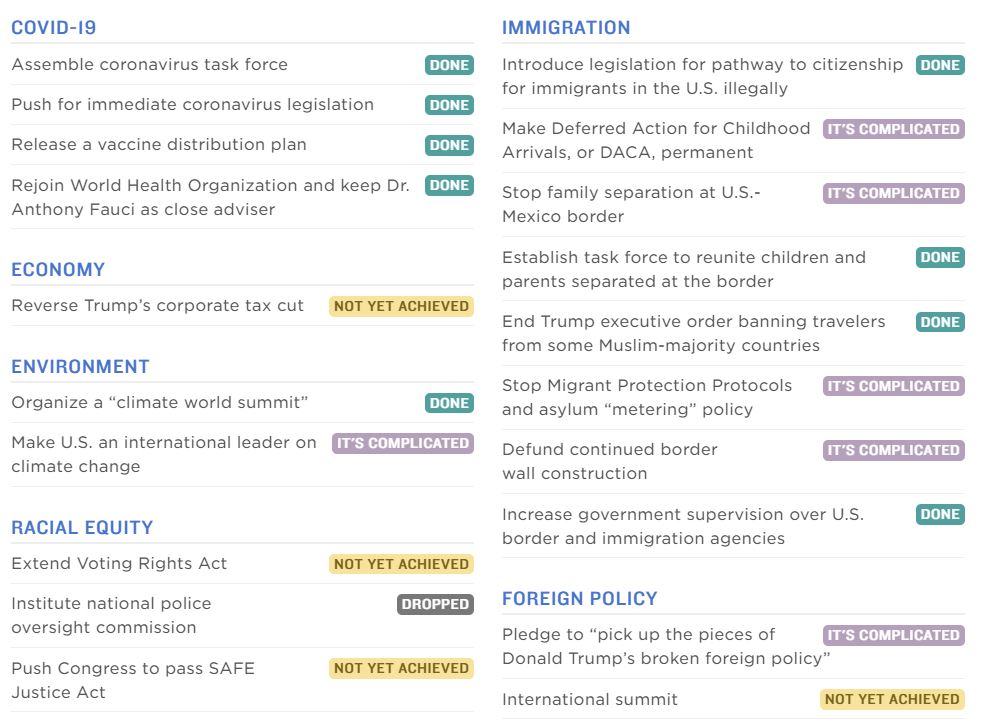The width and height of the screenshot is (986, 728).
Task: Open the ENVIRONMENT section heading
Action: [80, 366]
